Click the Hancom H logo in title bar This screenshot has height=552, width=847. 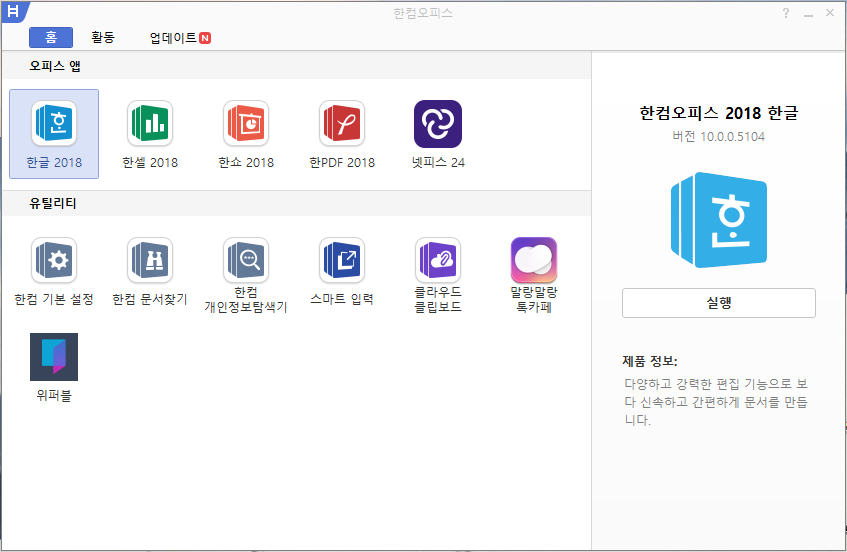click(x=14, y=11)
